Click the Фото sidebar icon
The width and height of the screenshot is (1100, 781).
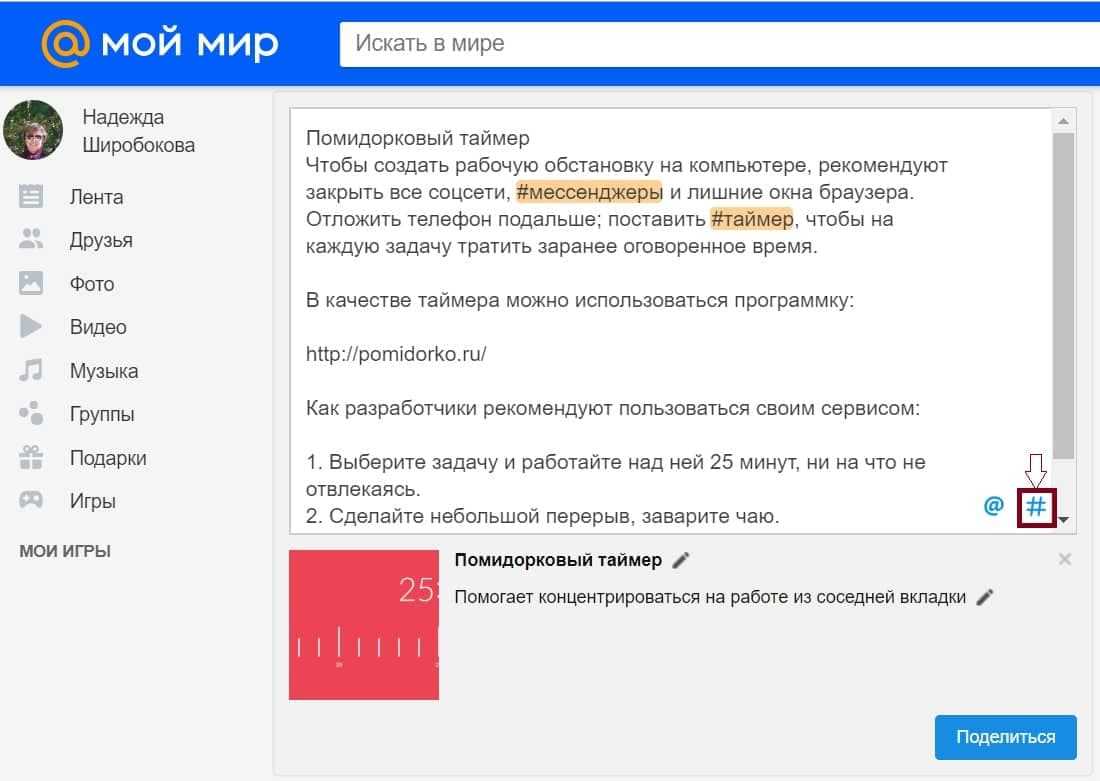[x=32, y=283]
